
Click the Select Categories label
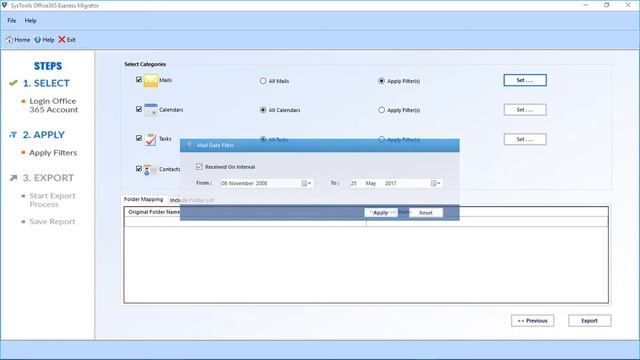tap(145, 64)
